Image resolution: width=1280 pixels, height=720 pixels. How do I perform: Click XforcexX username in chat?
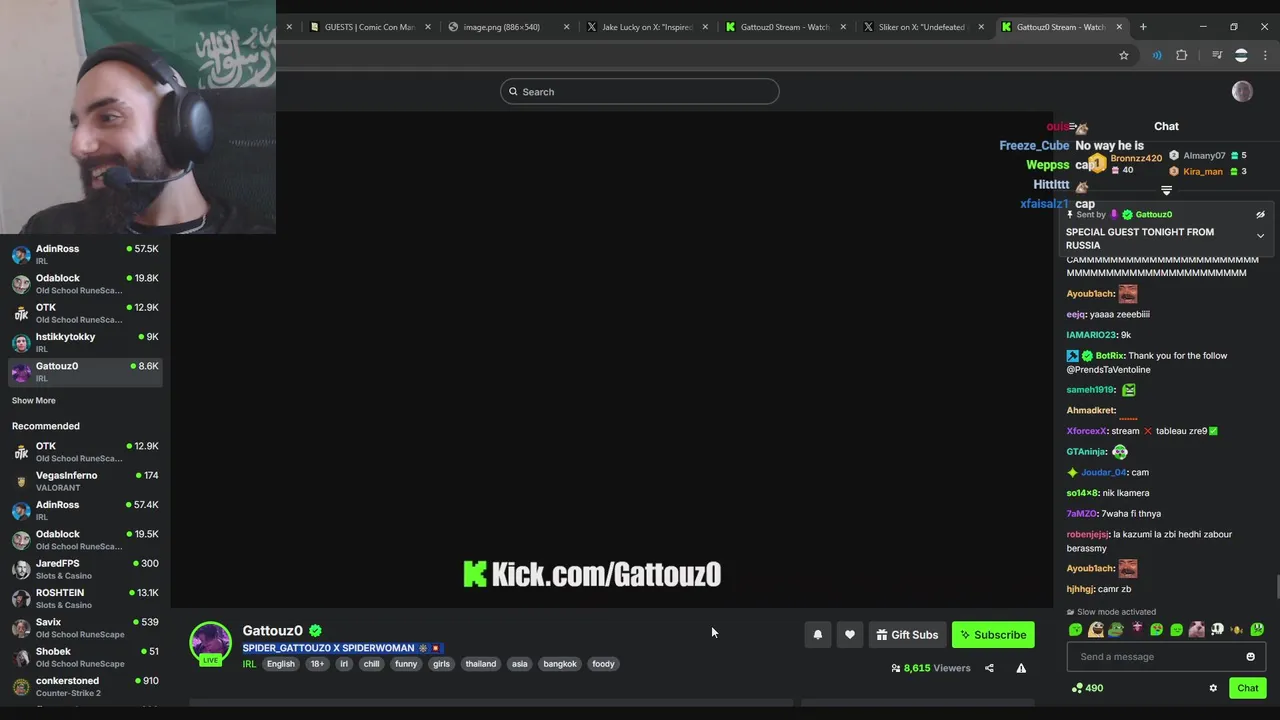[1086, 431]
